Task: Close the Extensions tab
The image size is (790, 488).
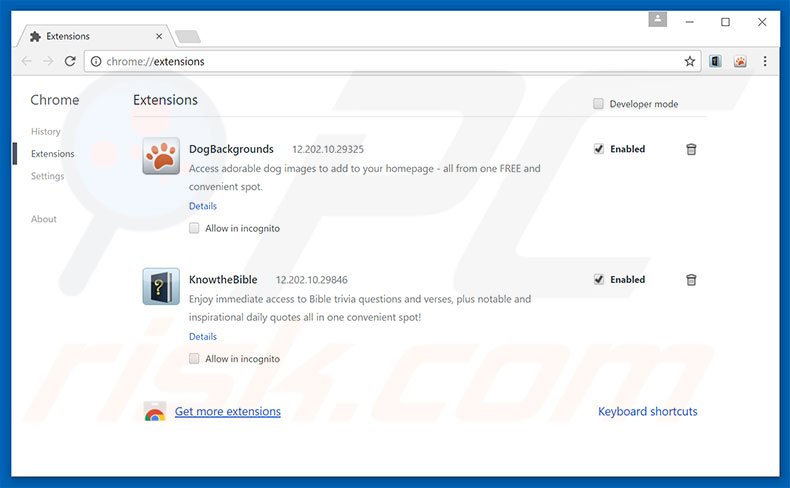Action: coord(159,36)
